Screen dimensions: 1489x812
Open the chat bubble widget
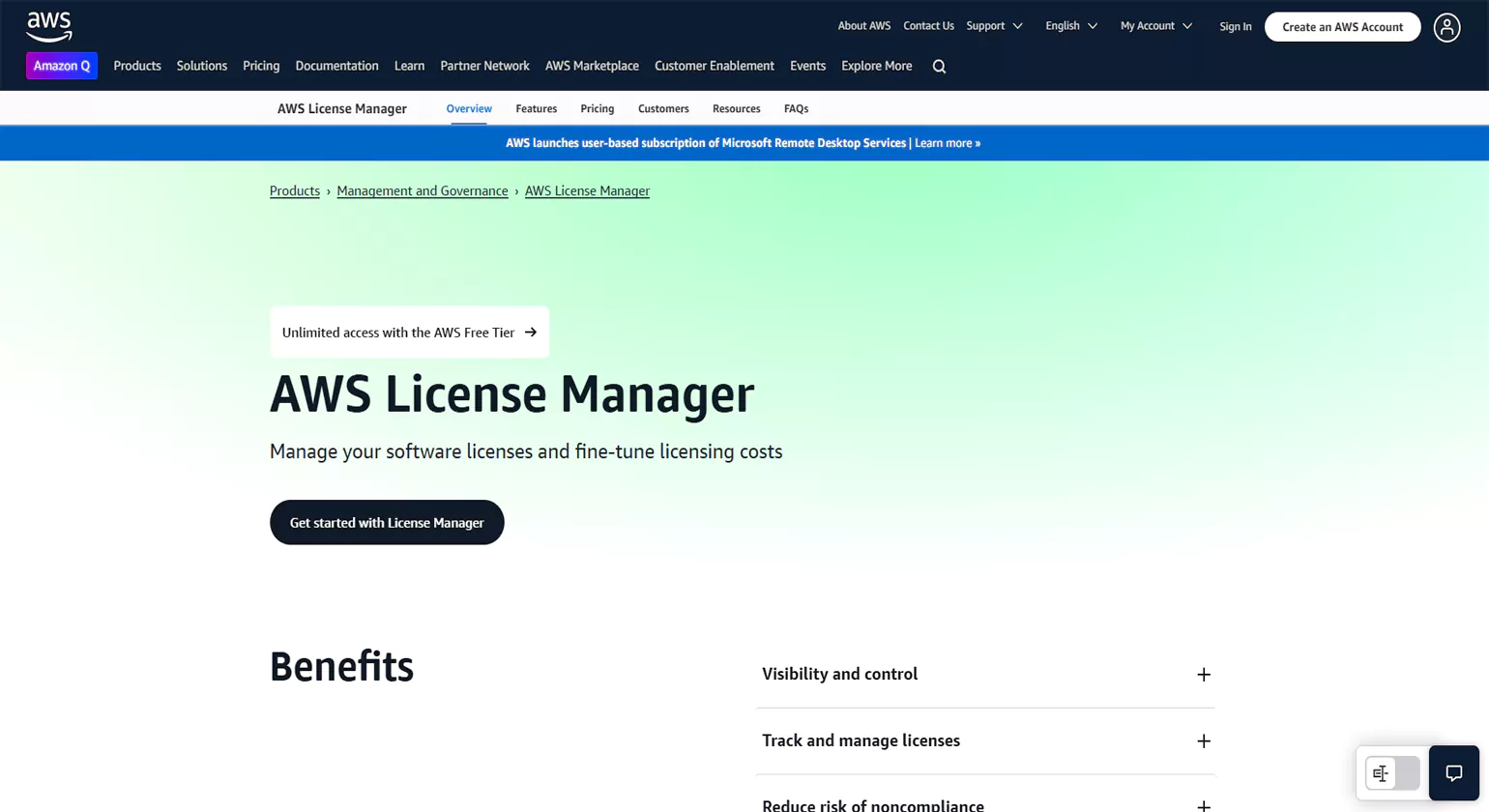(1453, 773)
